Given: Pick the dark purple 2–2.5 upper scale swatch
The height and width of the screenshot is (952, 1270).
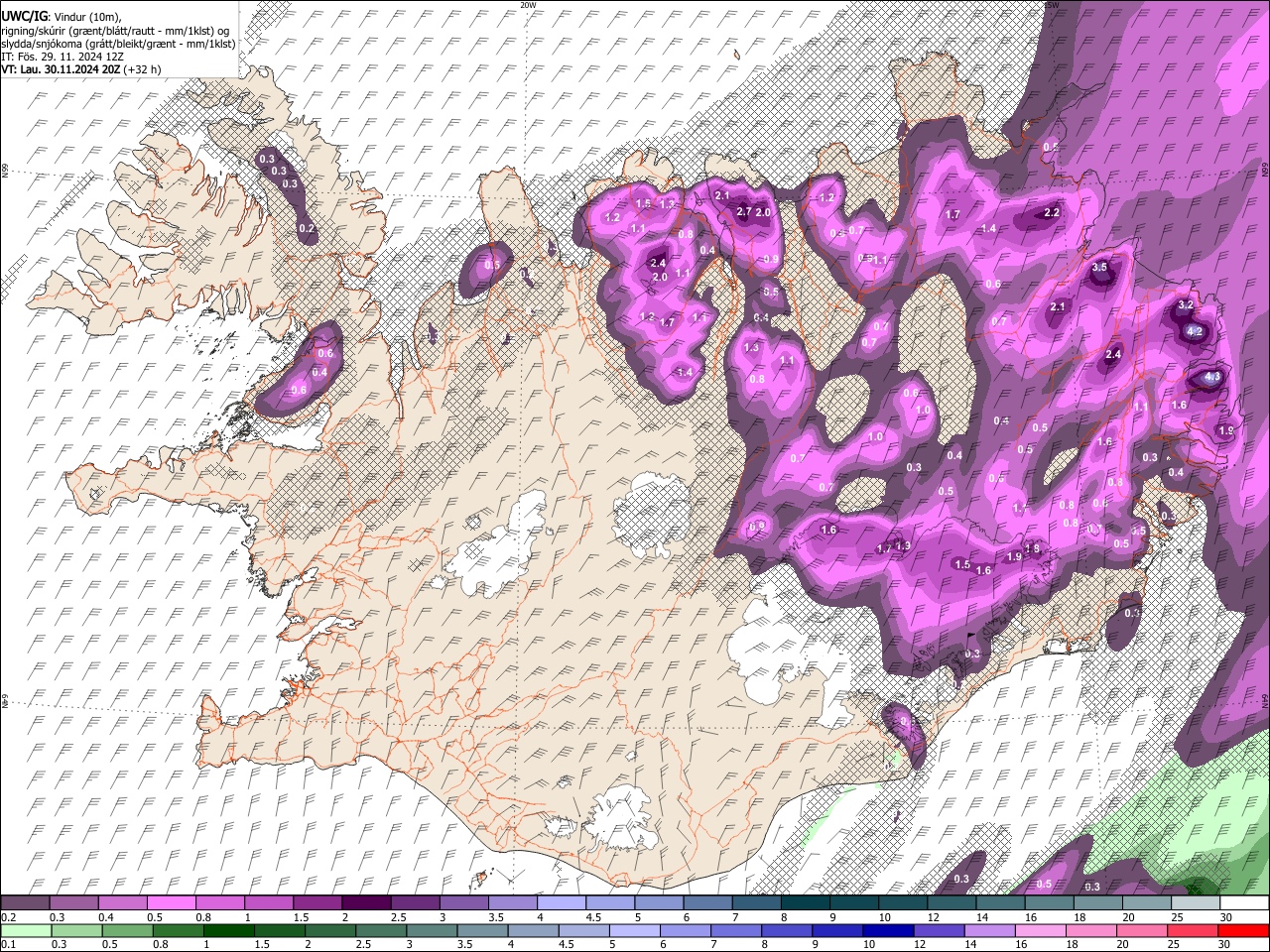Looking at the screenshot, I should [366, 903].
